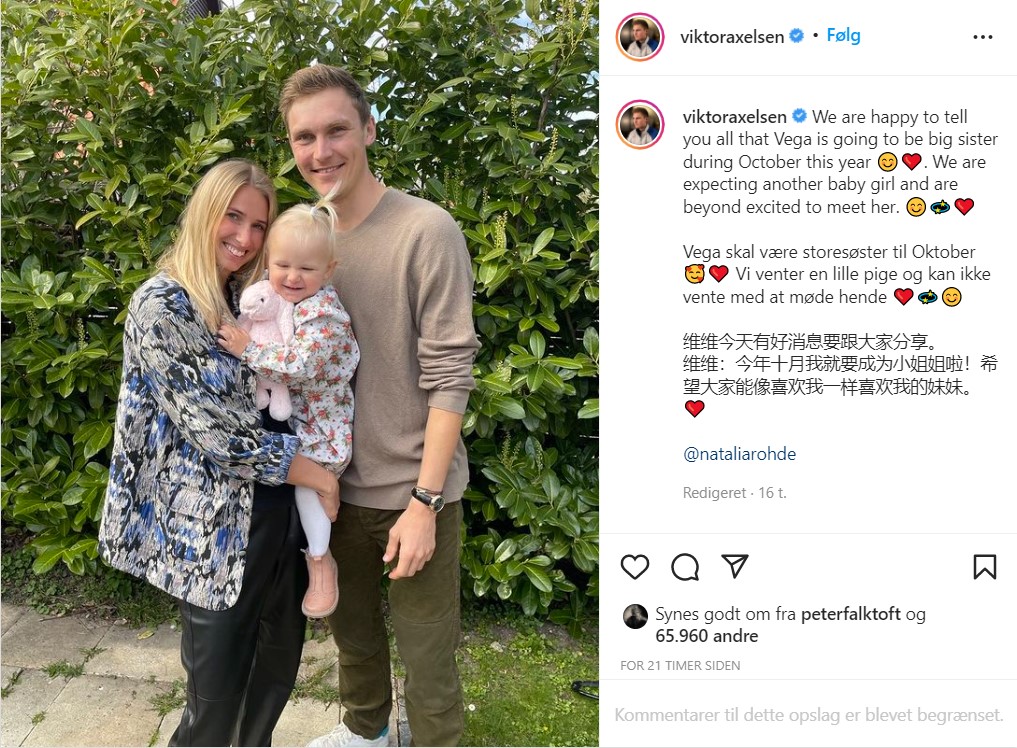Click the viktoraxelsen username in the caption
1017x748 pixels.
[x=734, y=117]
